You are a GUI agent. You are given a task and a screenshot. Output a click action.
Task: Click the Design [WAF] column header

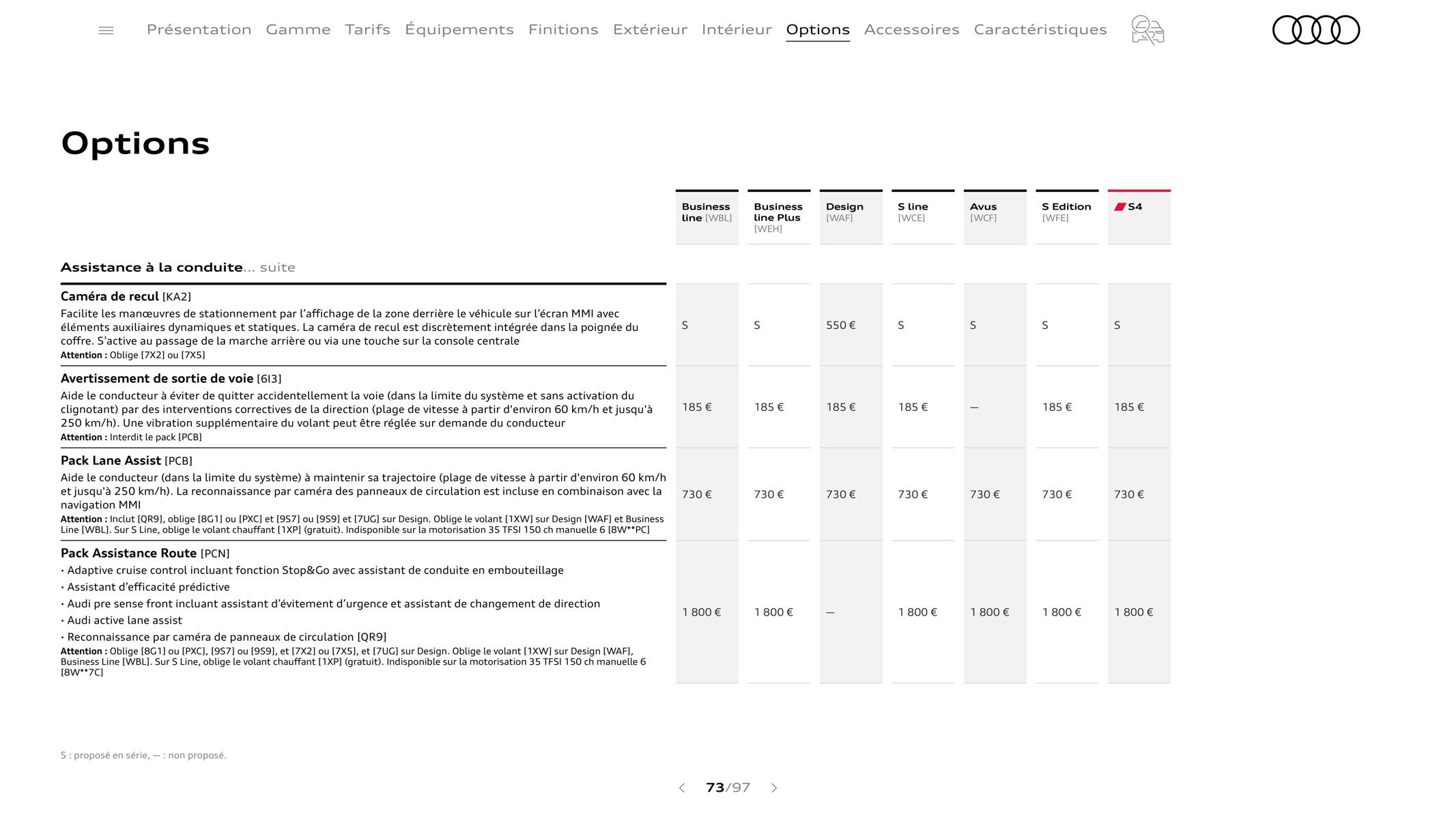[851, 217]
